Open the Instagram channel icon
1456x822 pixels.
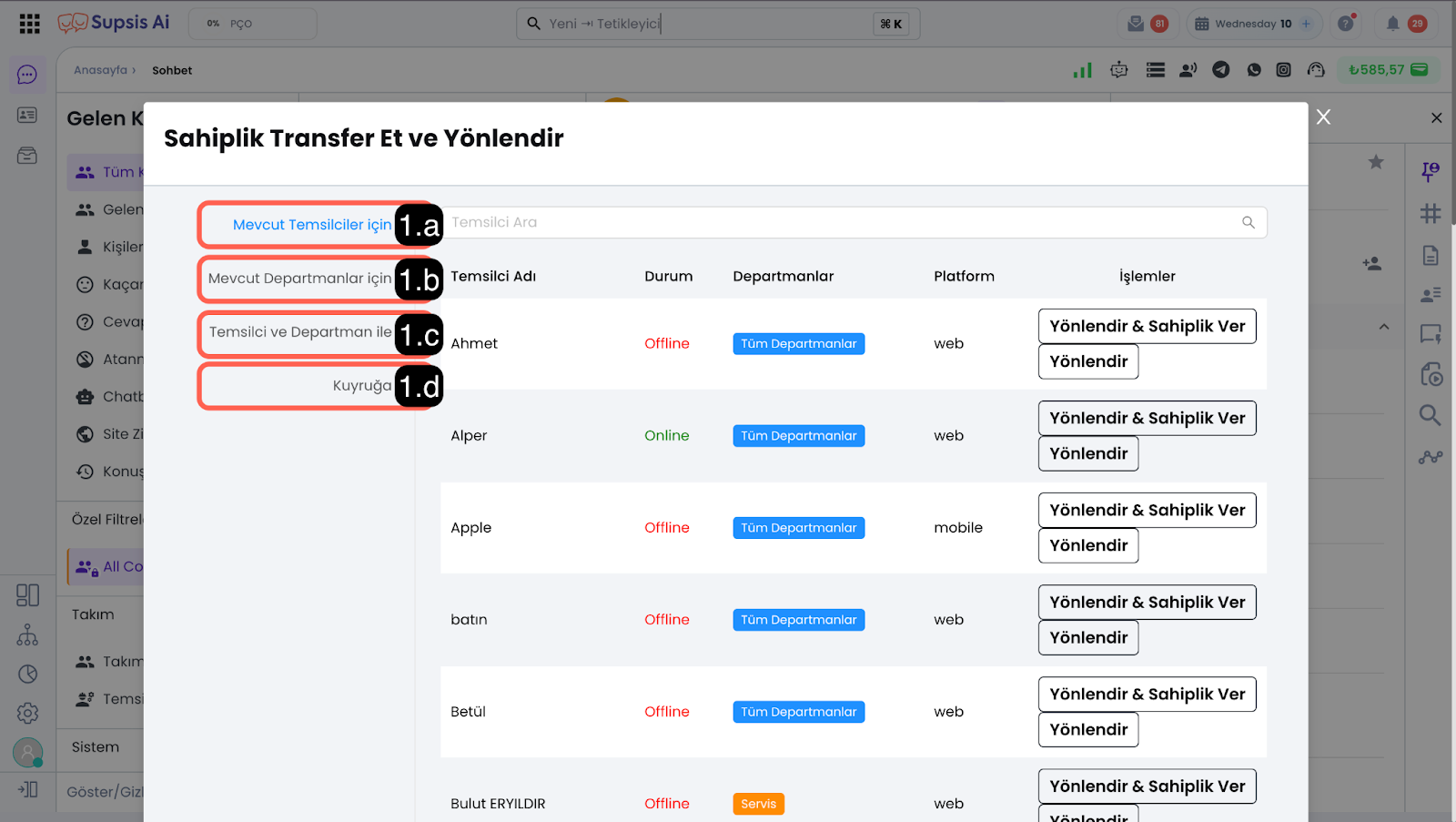click(1283, 70)
